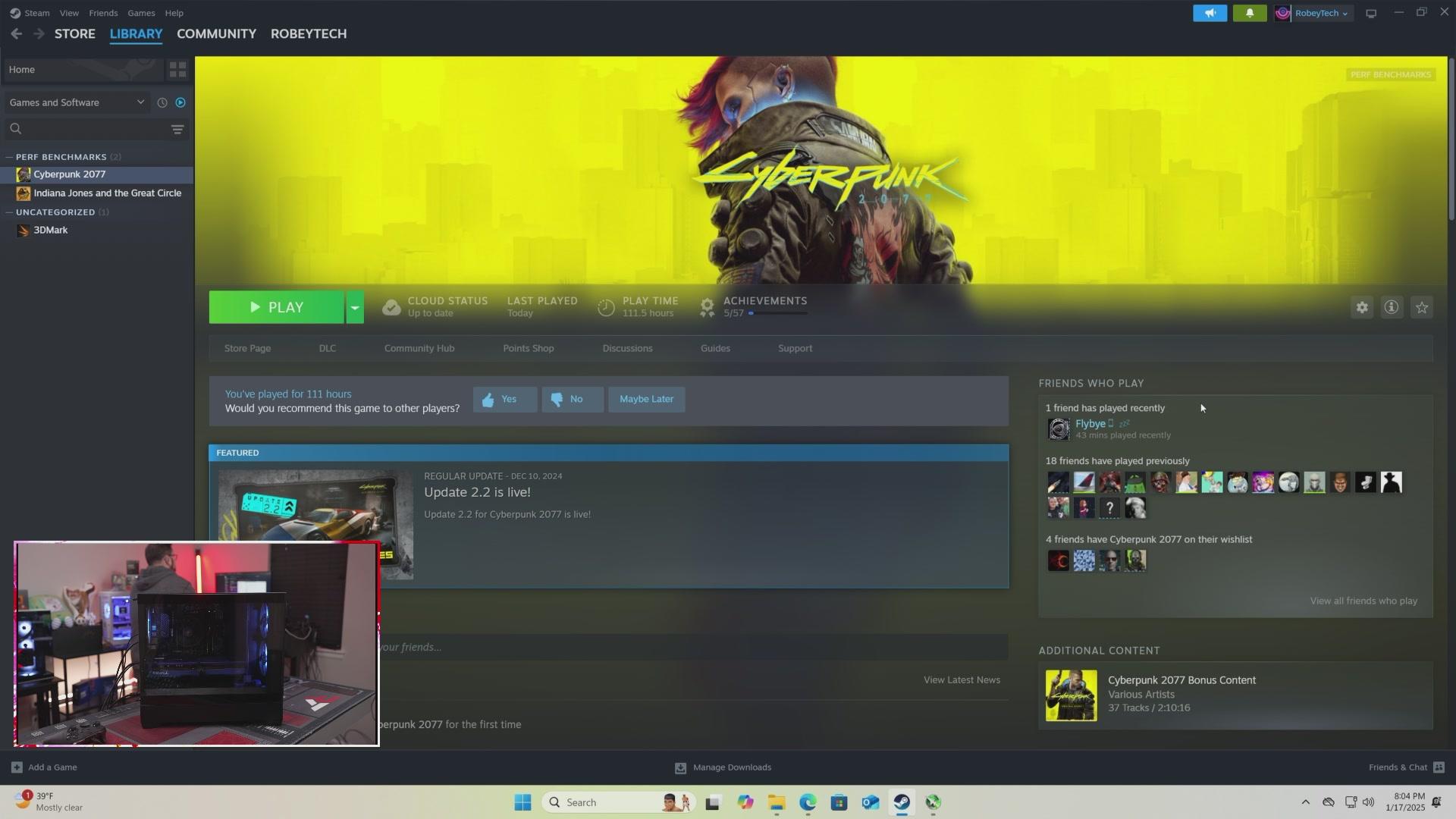Expand the PLAY button launch options arrow

355,307
